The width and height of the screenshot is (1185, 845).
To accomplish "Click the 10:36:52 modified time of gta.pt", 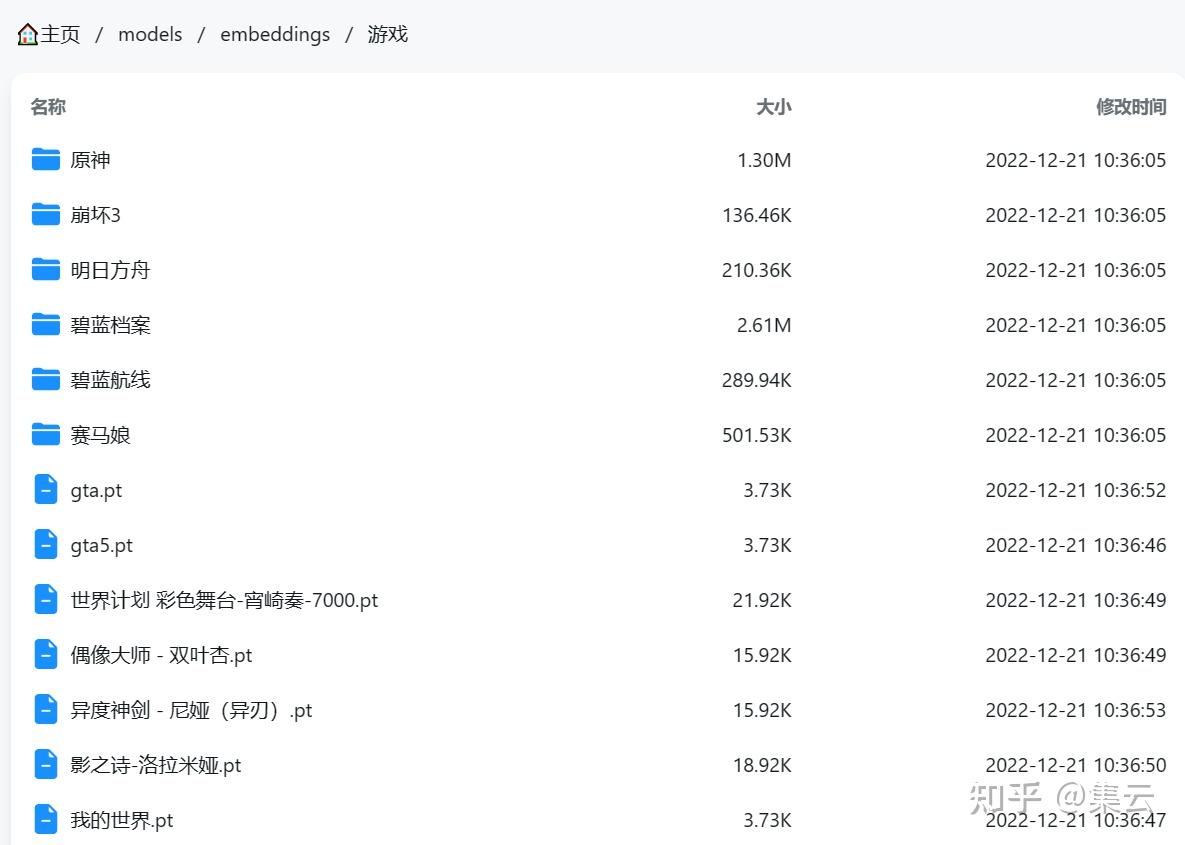I will (x=1130, y=490).
